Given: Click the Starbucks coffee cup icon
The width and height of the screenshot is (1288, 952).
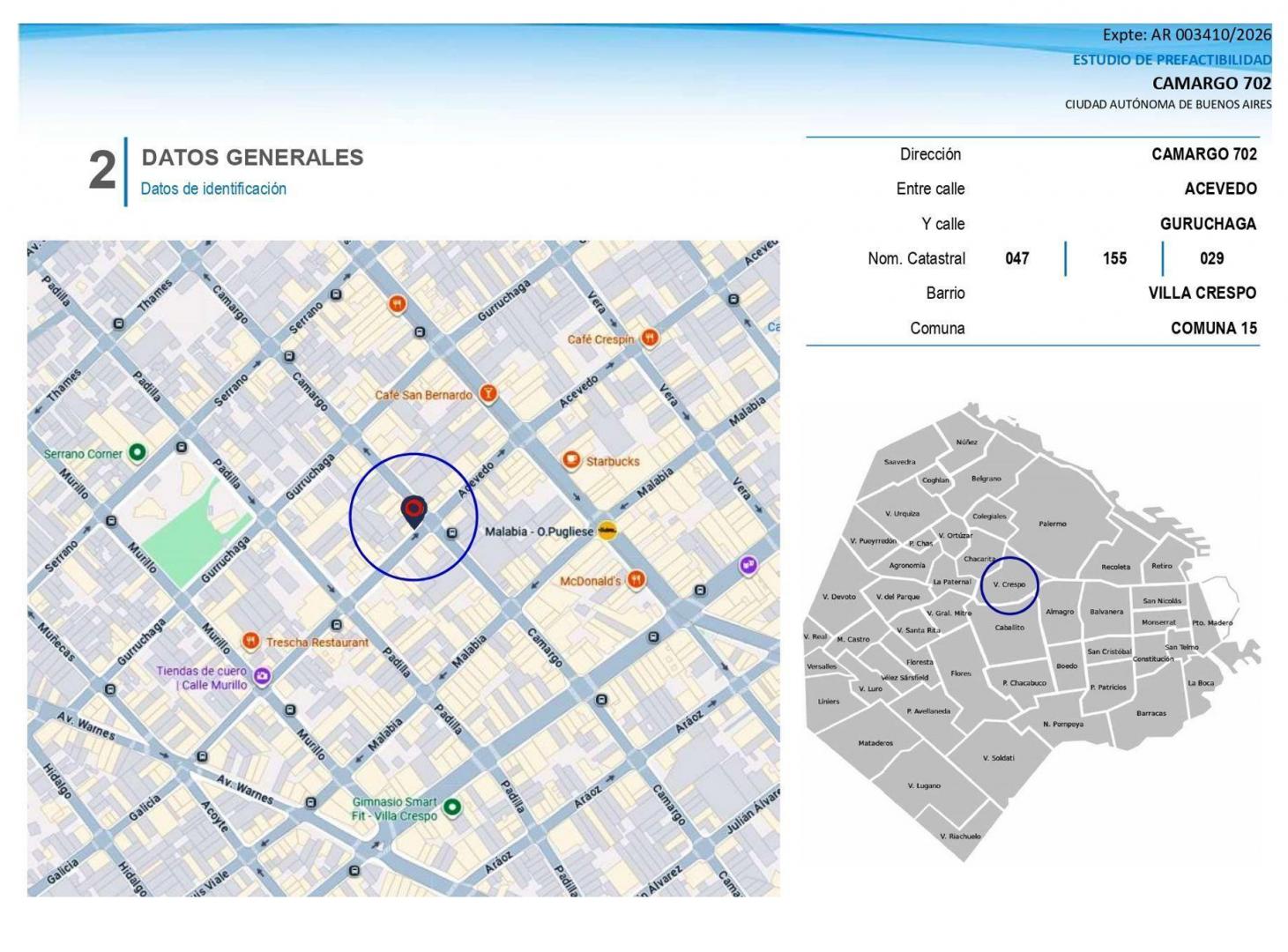Looking at the screenshot, I should coord(571,460).
